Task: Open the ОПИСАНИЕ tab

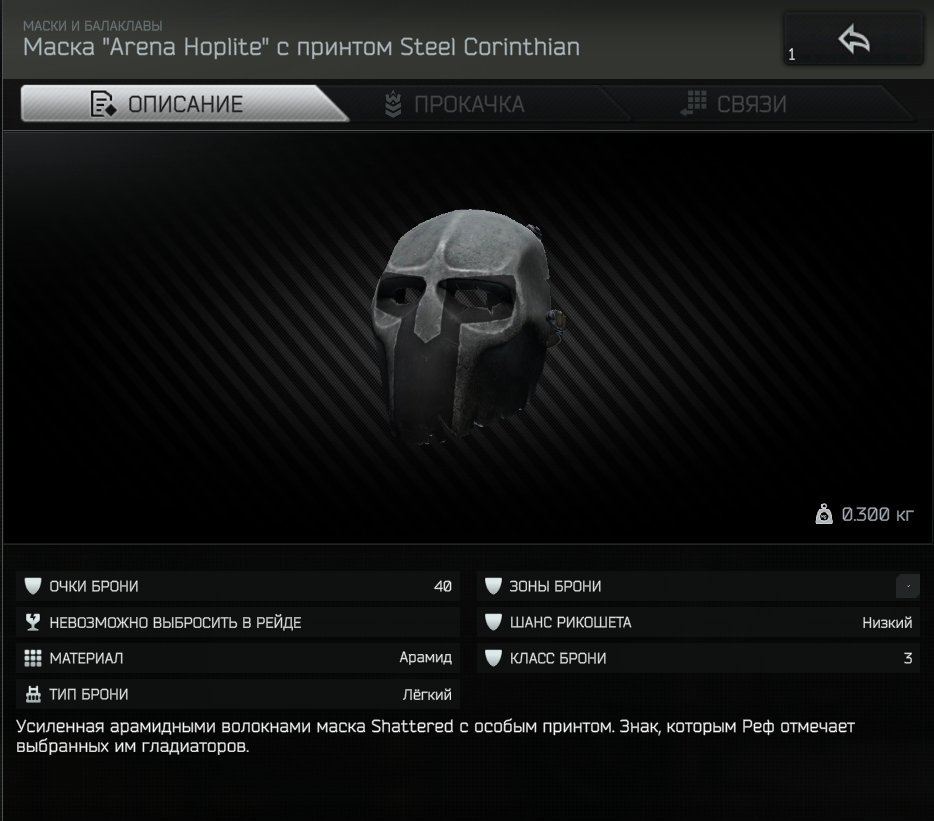Action: (x=184, y=104)
